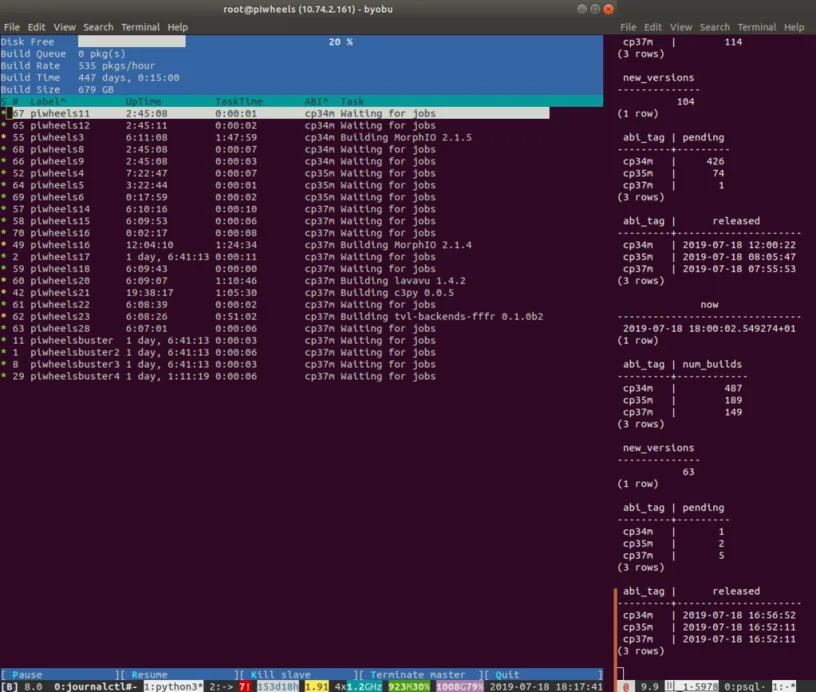Minimize the byobu terminal window
Image resolution: width=816 pixels, height=692 pixels.
(582, 9)
